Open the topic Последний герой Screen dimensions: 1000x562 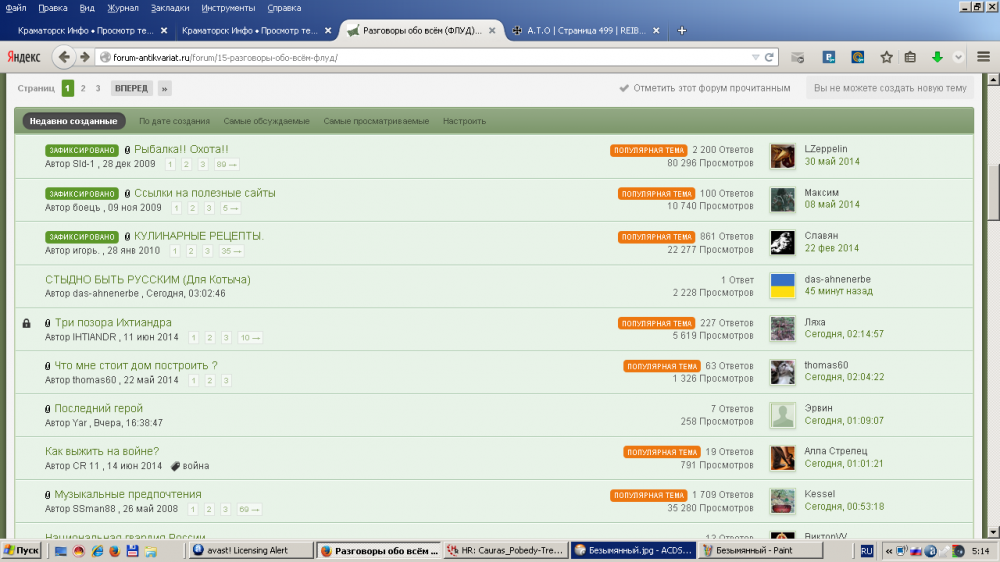pos(98,408)
